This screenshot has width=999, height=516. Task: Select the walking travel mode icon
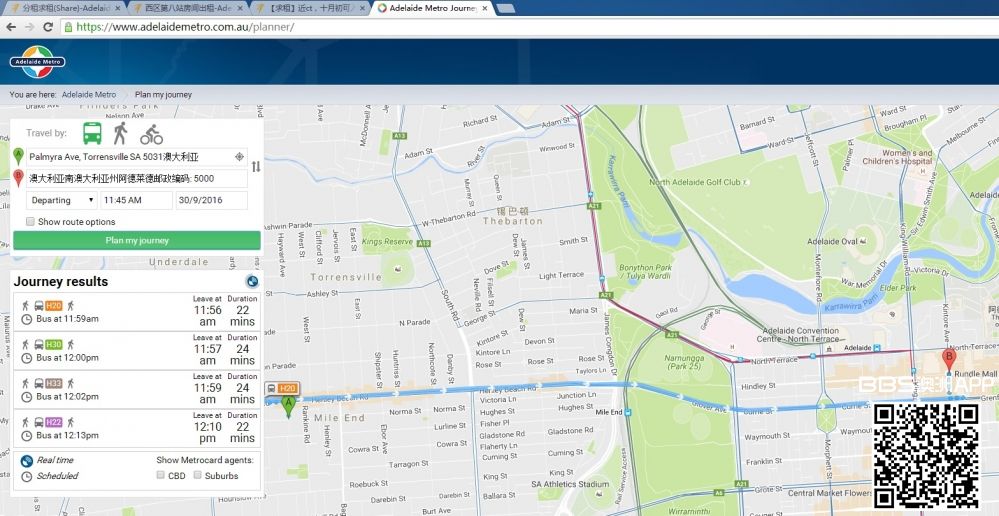121,133
